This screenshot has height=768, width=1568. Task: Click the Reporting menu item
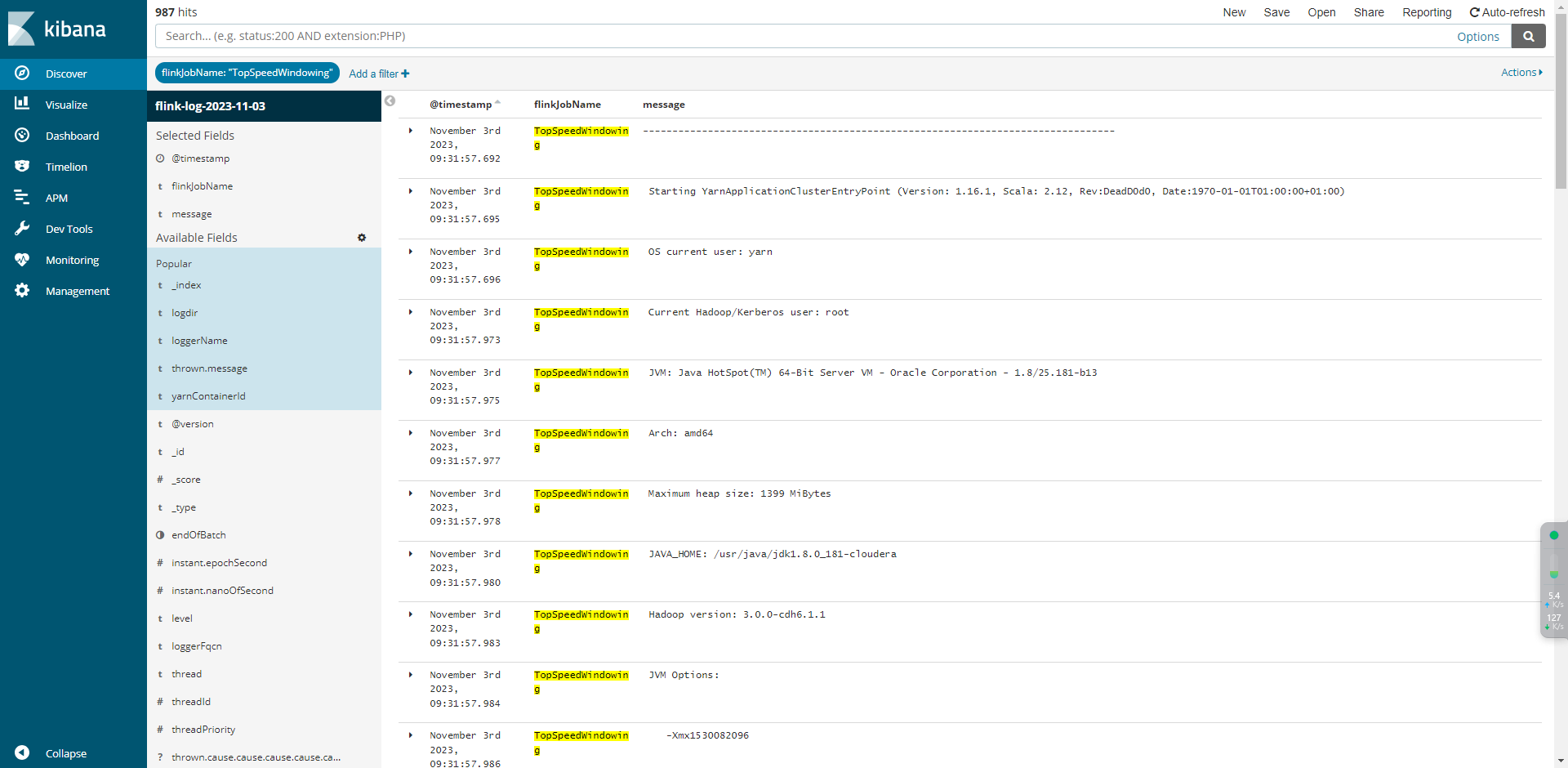[1427, 12]
